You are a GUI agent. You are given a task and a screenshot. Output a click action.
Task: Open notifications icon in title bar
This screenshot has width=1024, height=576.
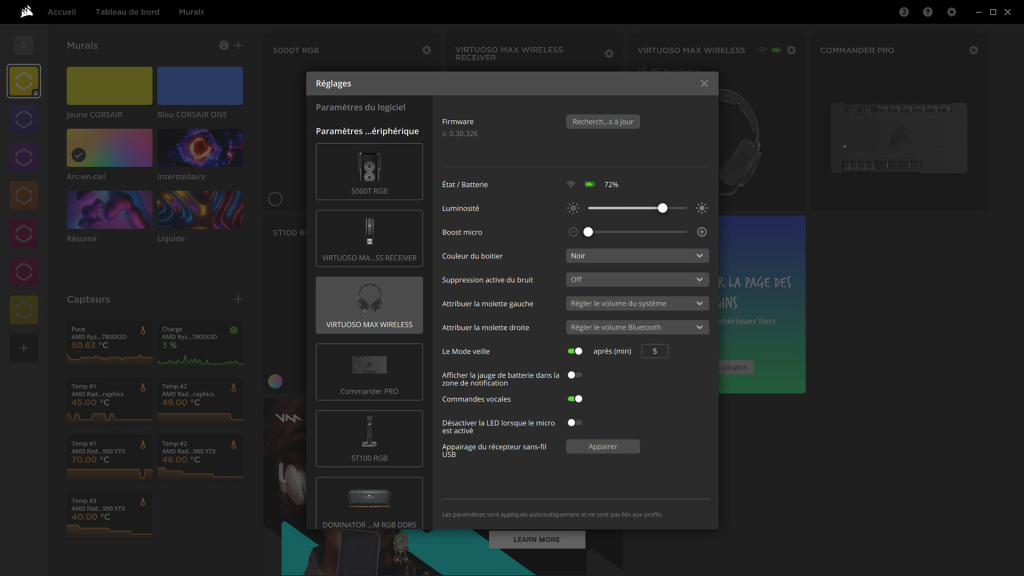904,12
